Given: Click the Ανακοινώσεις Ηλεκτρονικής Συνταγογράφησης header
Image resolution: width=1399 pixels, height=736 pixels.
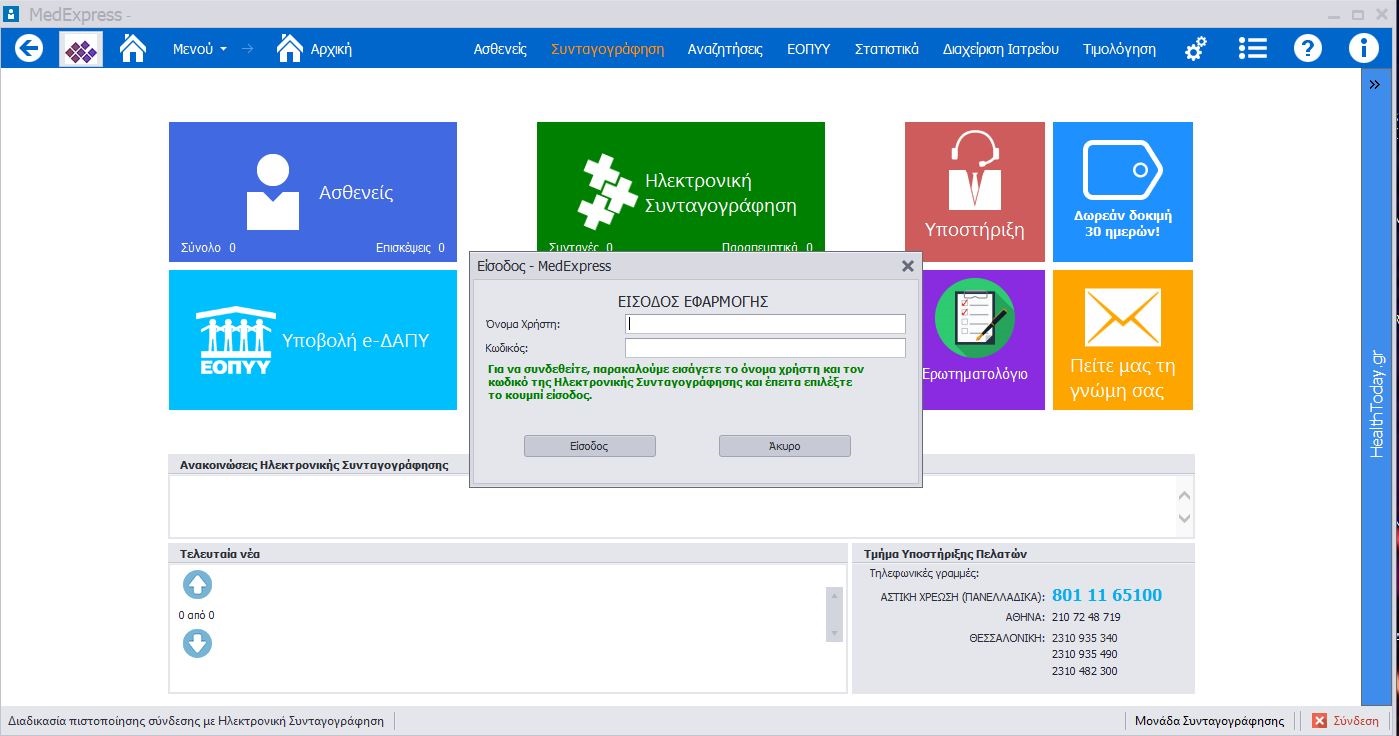Looking at the screenshot, I should 314,465.
